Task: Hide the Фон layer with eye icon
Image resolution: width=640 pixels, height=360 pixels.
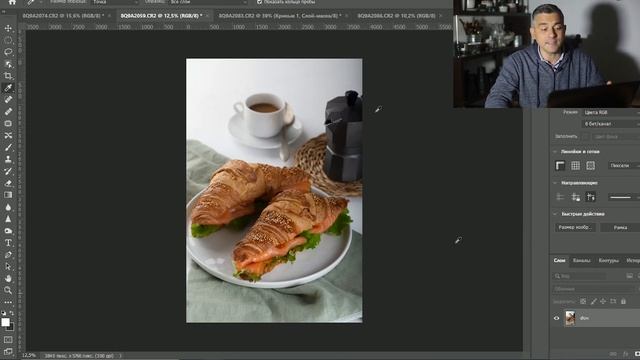Action: pyautogui.click(x=556, y=318)
